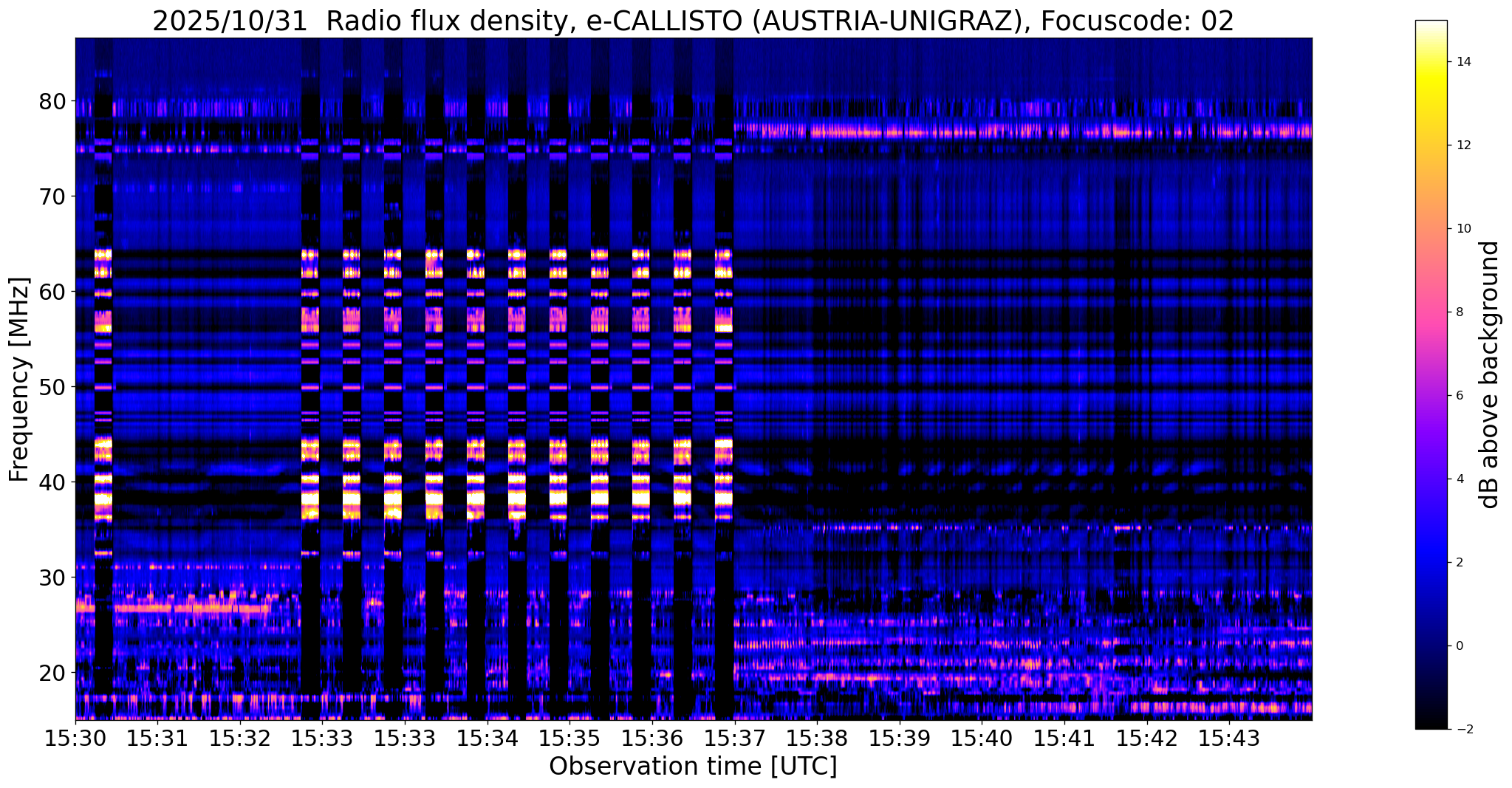Image resolution: width=1512 pixels, height=788 pixels.
Task: Click the 0 tick on the colorbar
Action: (1460, 646)
